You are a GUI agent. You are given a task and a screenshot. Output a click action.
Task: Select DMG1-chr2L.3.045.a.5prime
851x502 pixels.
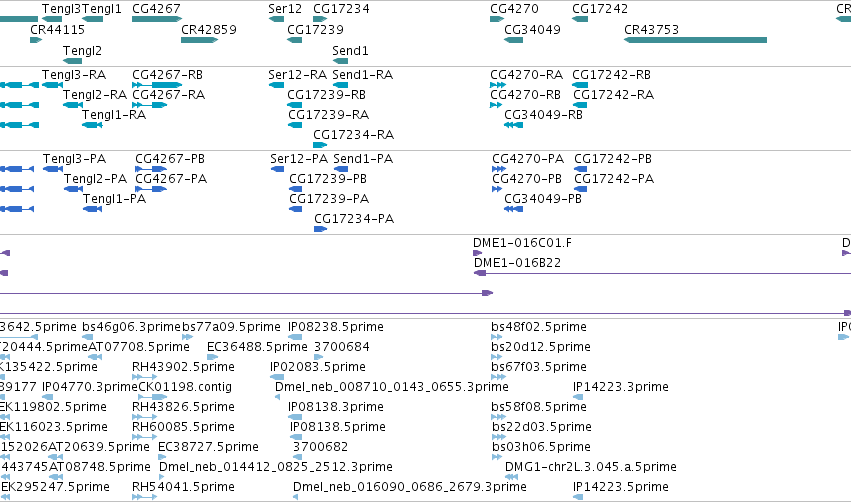pyautogui.click(x=591, y=467)
